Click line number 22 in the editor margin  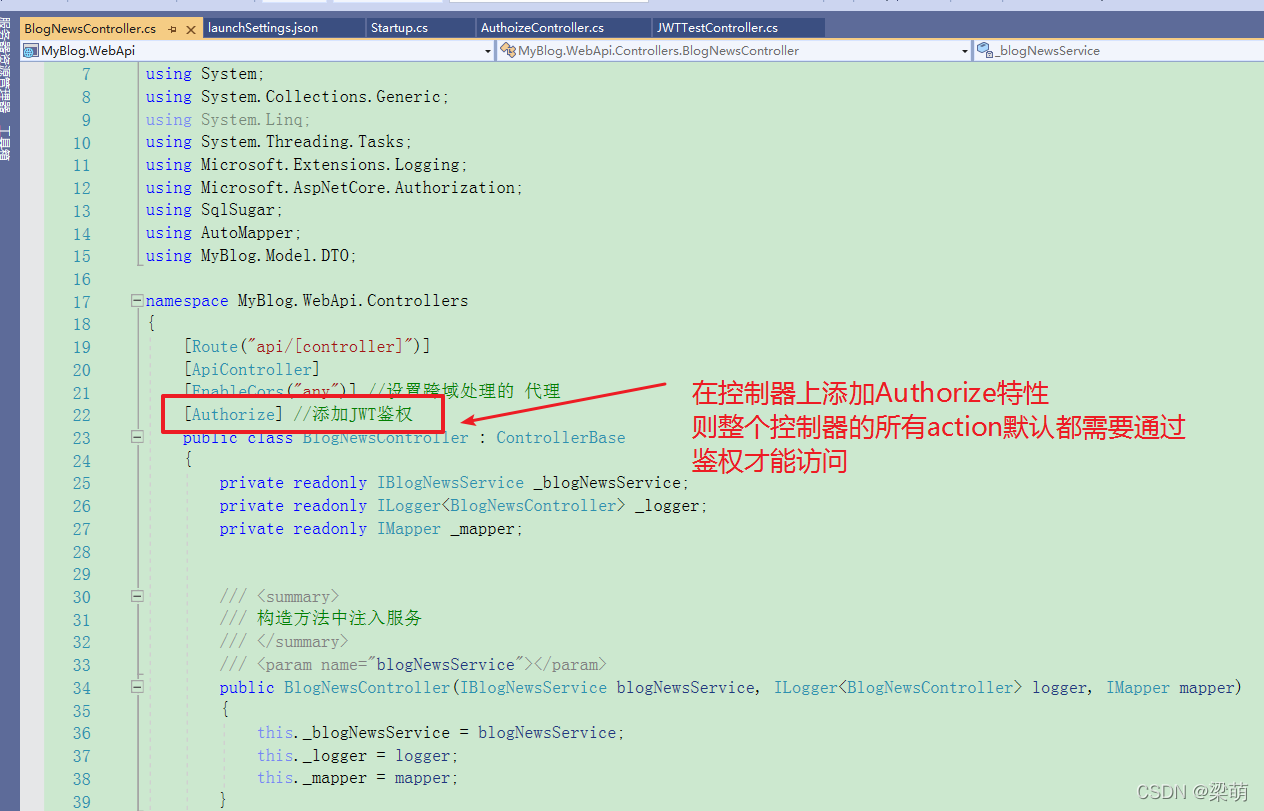pyautogui.click(x=81, y=414)
